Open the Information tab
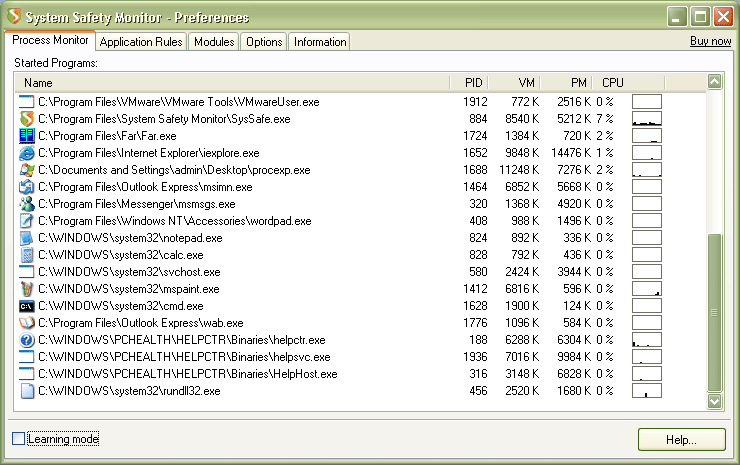This screenshot has height=465, width=740. (x=320, y=42)
